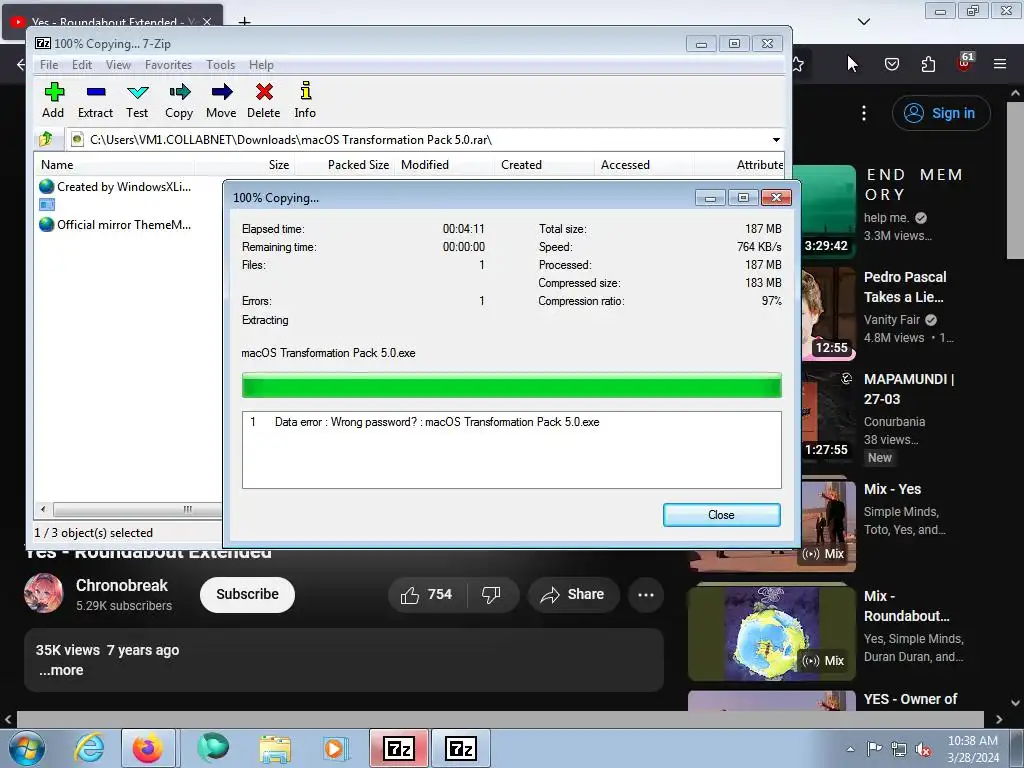Image resolution: width=1024 pixels, height=768 pixels.
Task: Select the Copy toolbar icon
Action: pyautogui.click(x=179, y=100)
